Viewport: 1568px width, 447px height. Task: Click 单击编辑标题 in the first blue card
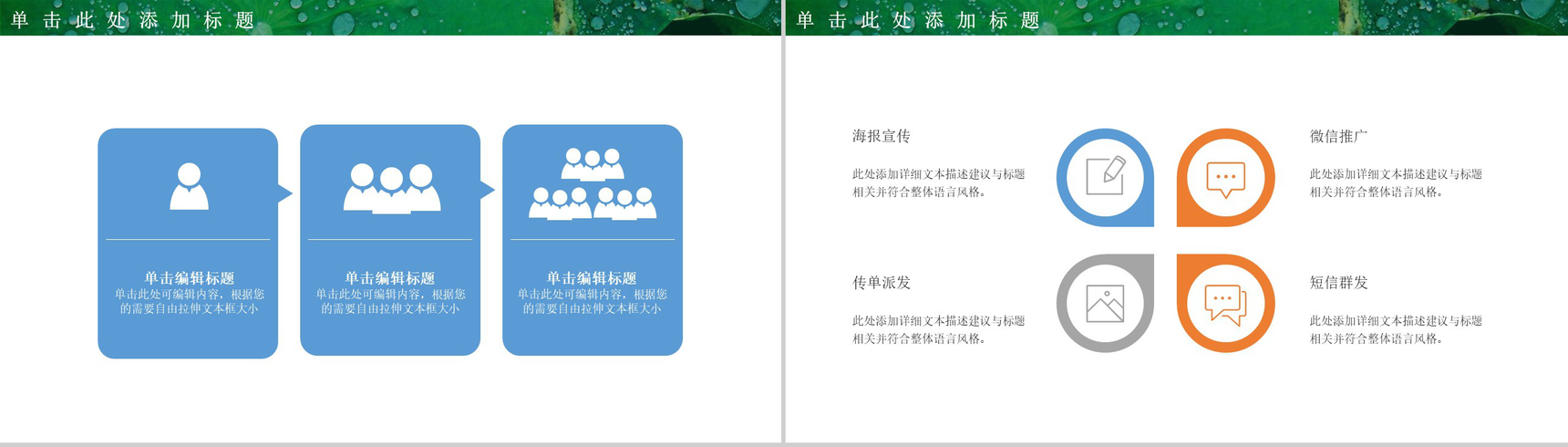tap(189, 278)
